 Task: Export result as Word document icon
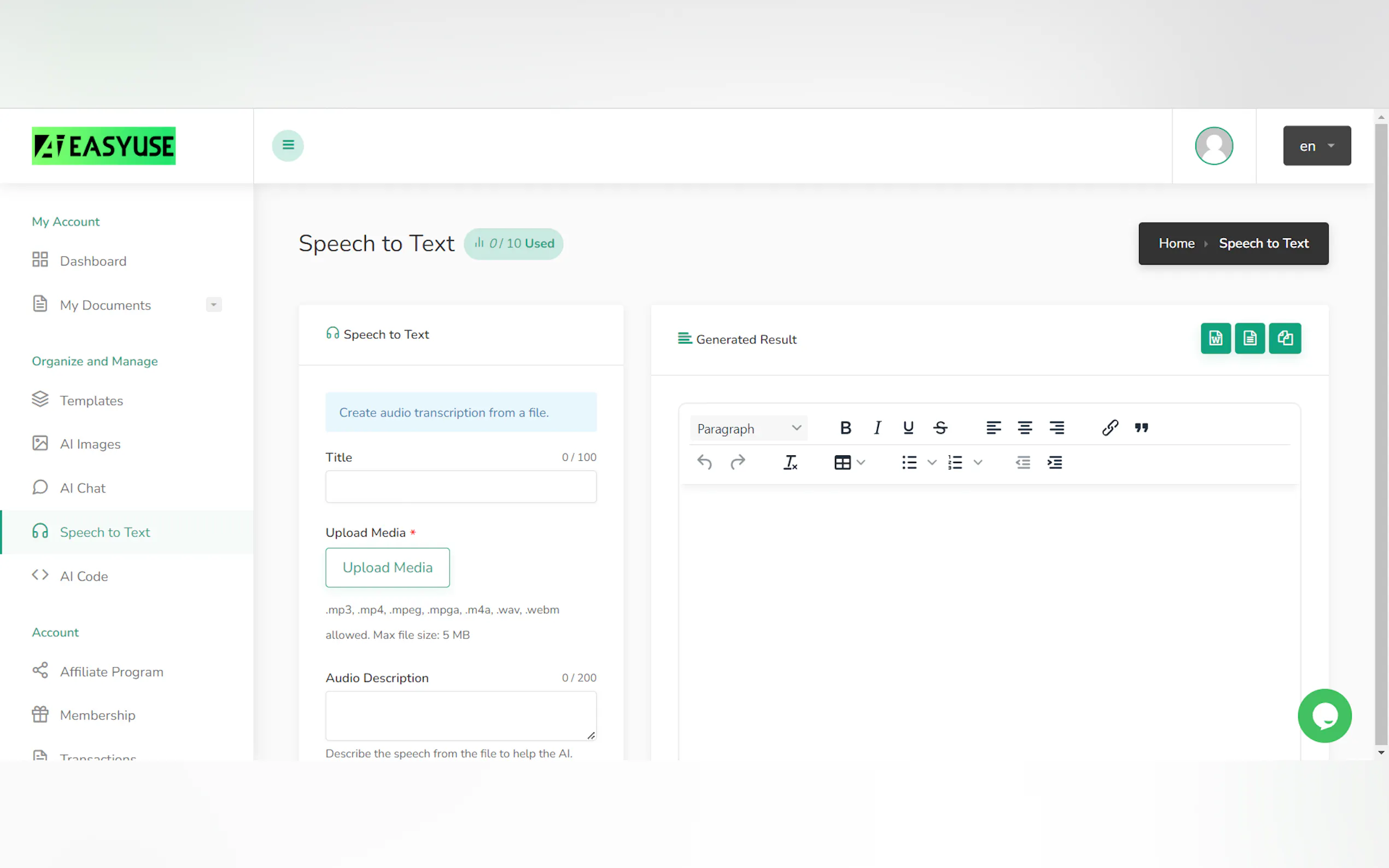click(x=1215, y=338)
